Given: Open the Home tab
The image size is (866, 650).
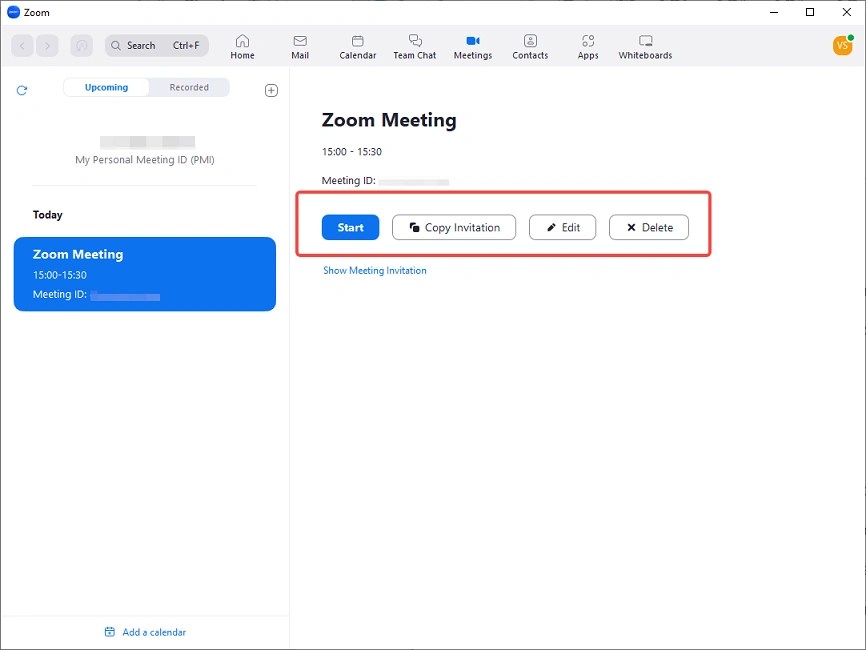Looking at the screenshot, I should [242, 46].
